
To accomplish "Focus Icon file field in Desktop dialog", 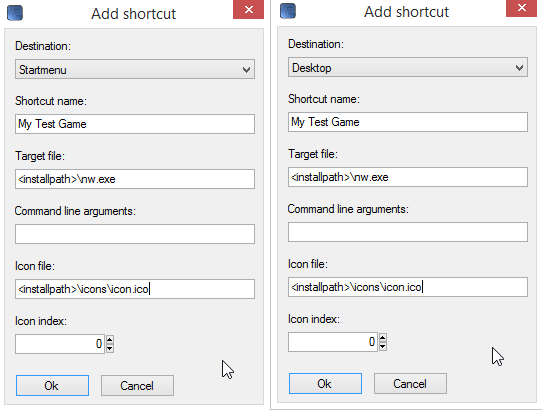I will pos(408,287).
